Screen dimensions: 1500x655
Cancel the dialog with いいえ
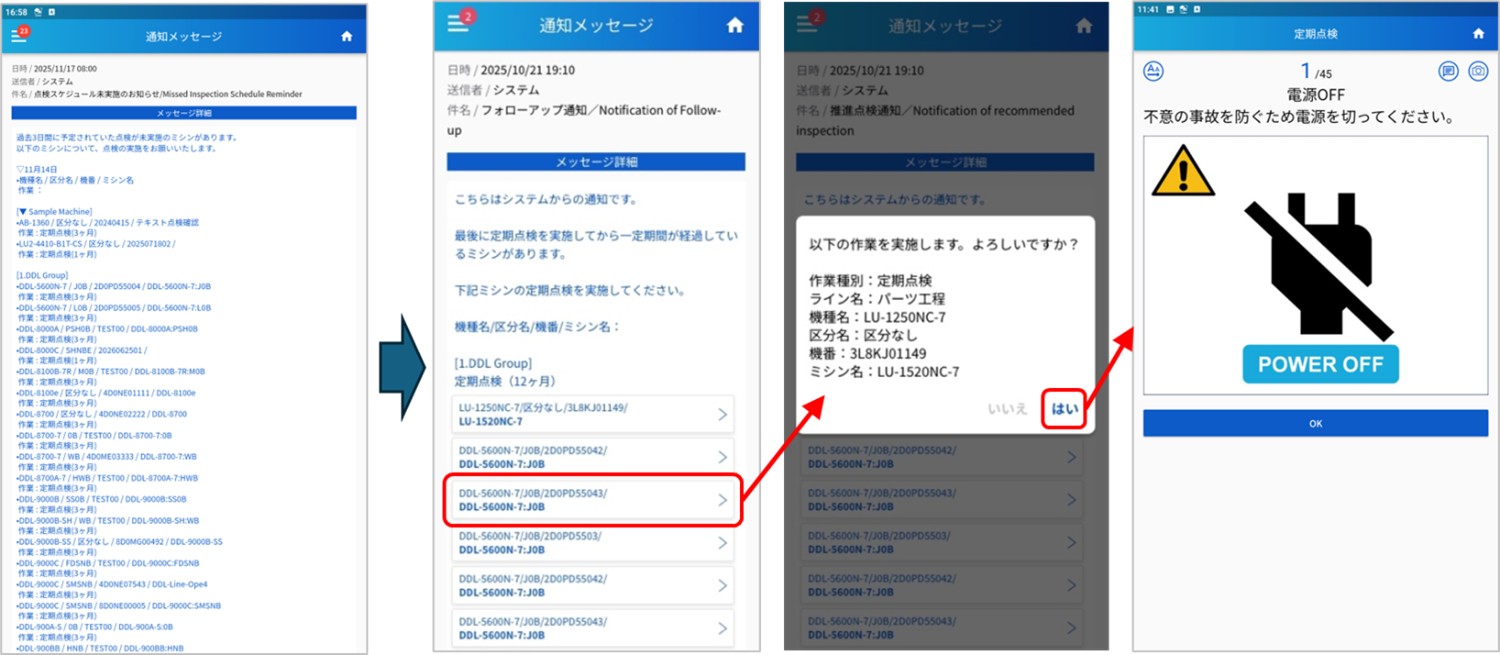[1007, 409]
